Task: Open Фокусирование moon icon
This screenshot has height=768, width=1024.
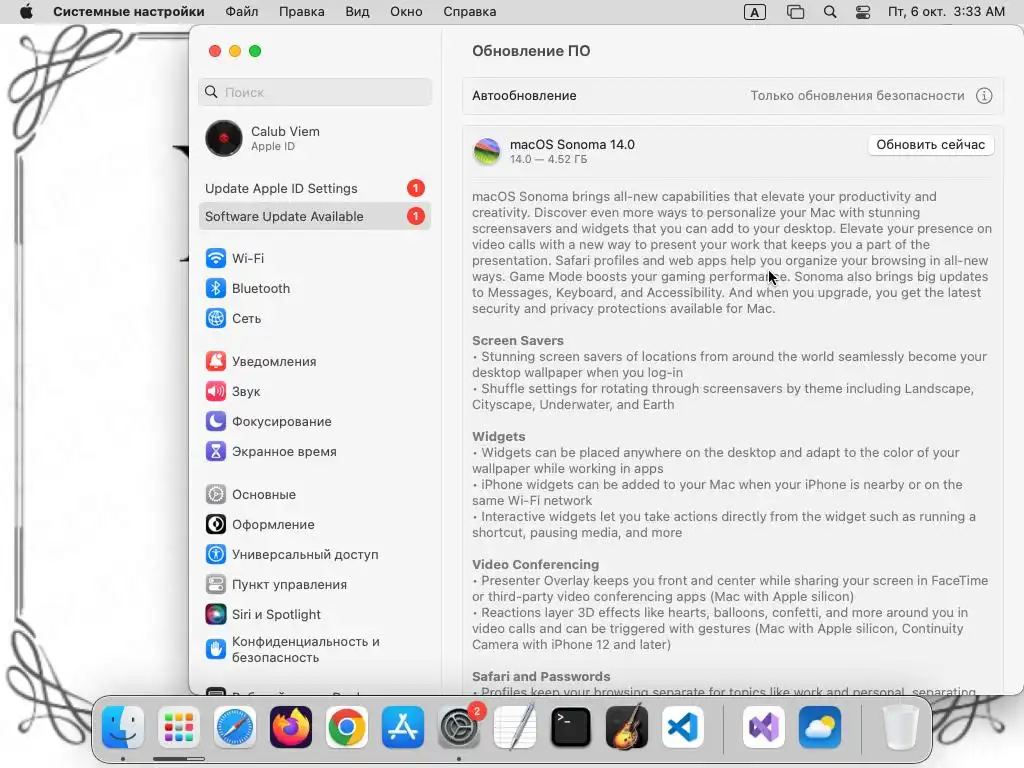Action: [216, 421]
